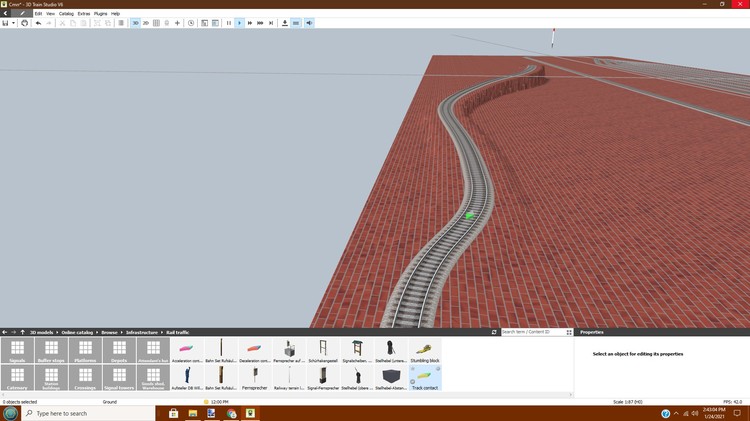Open the Plugins menu
Image resolution: width=750 pixels, height=421 pixels.
[100, 13]
